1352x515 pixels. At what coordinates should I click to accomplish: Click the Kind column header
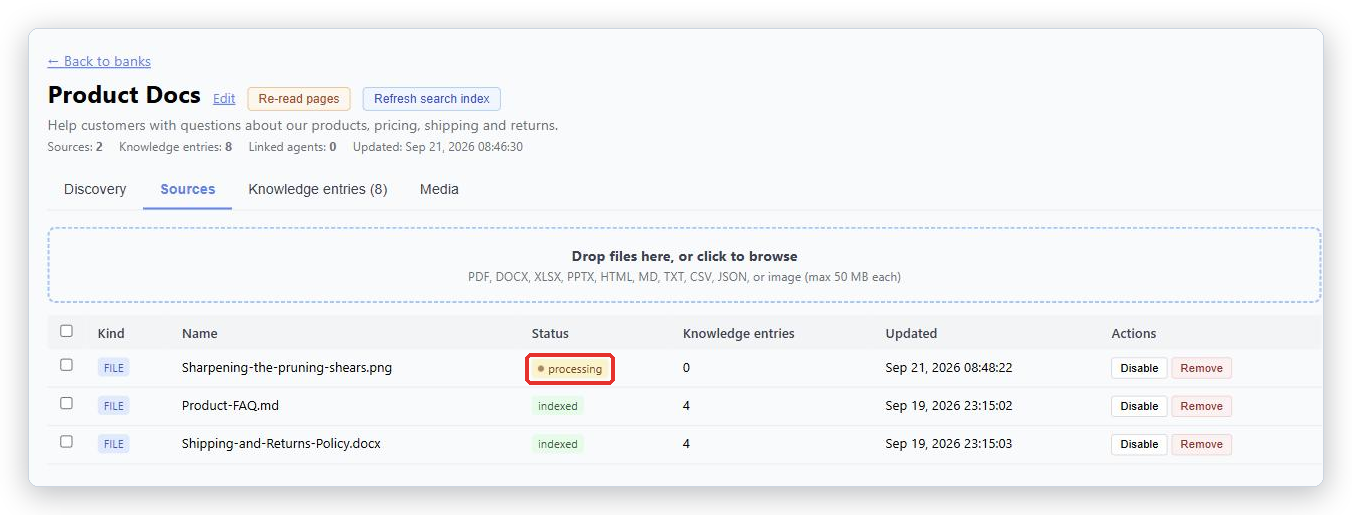pos(111,333)
